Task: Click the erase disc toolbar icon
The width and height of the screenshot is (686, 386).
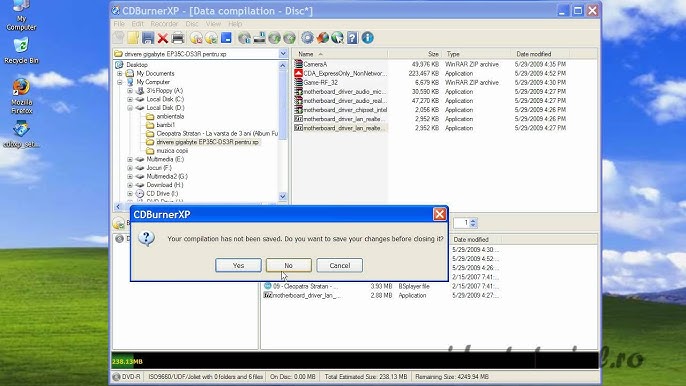Action: click(x=196, y=38)
